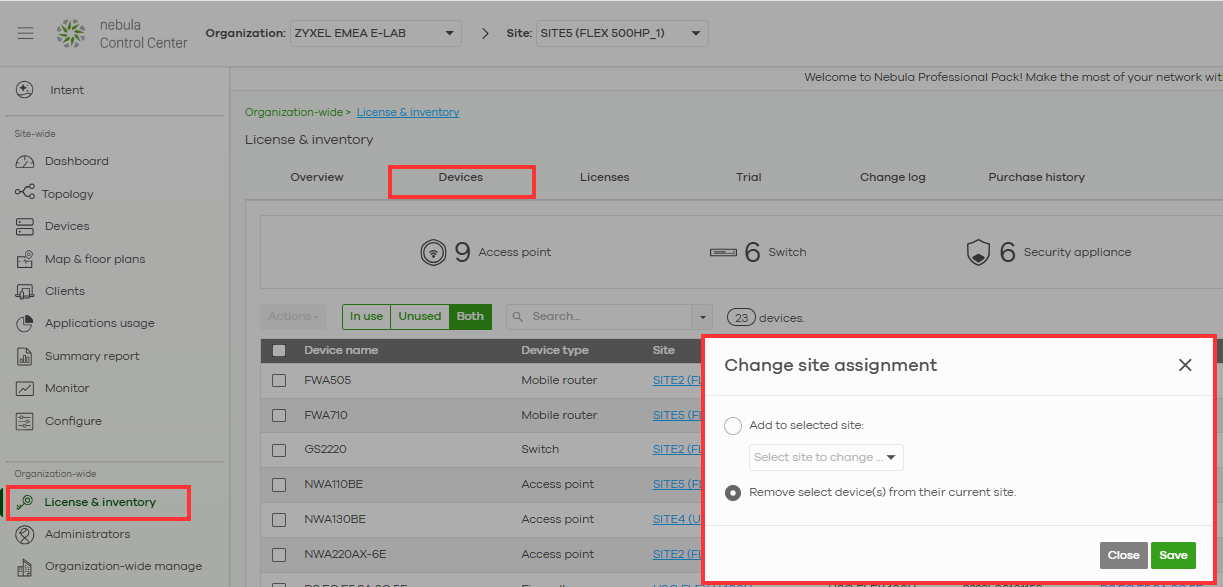Click the Administrators sidebar icon
The width and height of the screenshot is (1223, 587).
[26, 534]
